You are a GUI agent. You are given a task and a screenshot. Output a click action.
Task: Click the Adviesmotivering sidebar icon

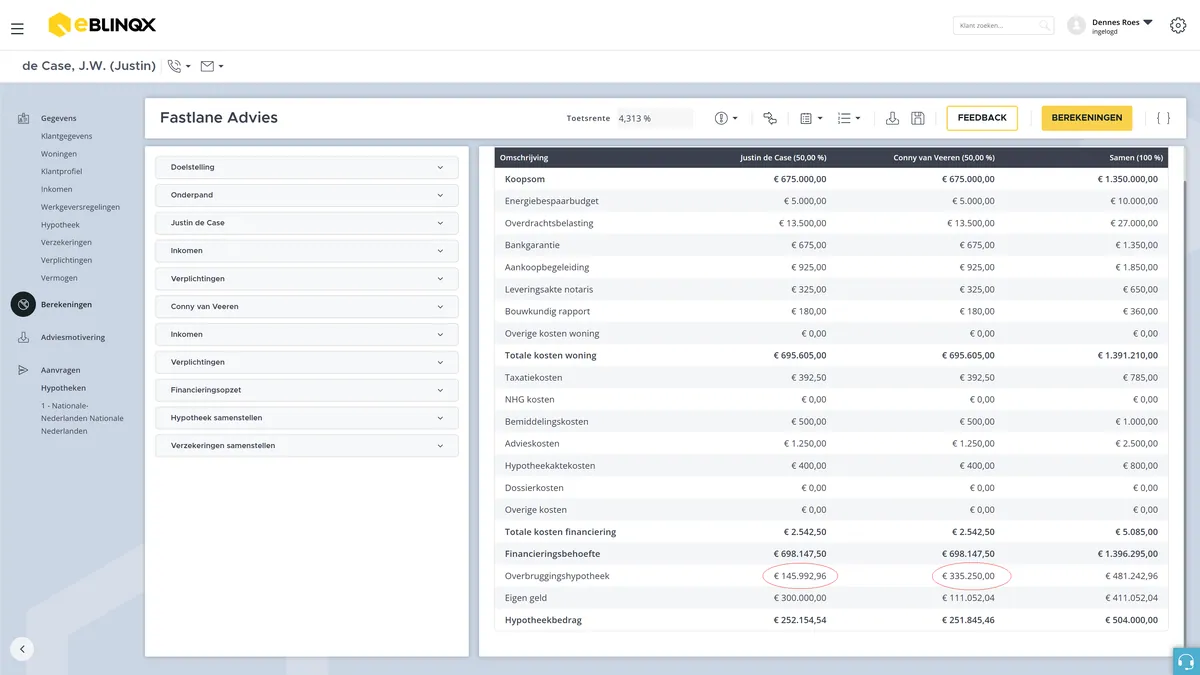23,338
